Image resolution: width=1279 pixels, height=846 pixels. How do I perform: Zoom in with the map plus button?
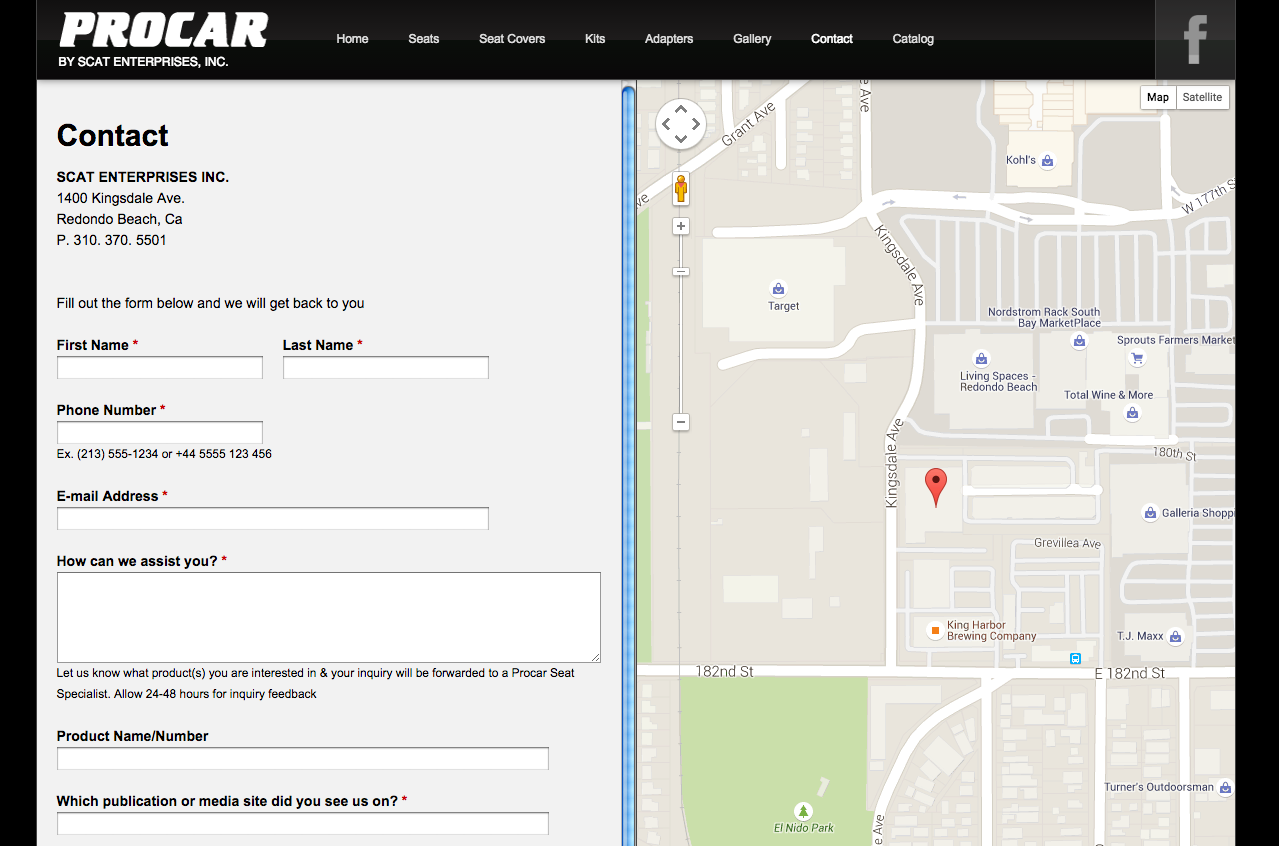tap(681, 227)
